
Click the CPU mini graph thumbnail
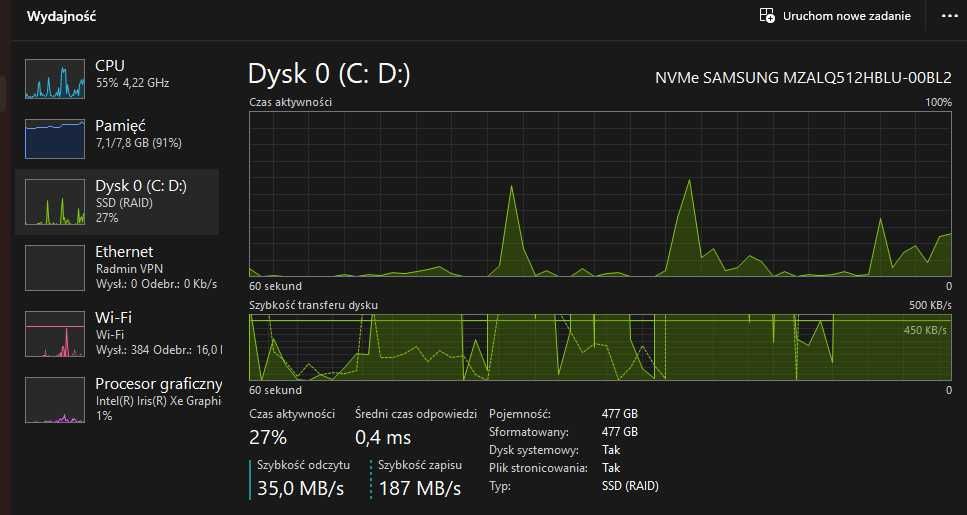pyautogui.click(x=55, y=78)
